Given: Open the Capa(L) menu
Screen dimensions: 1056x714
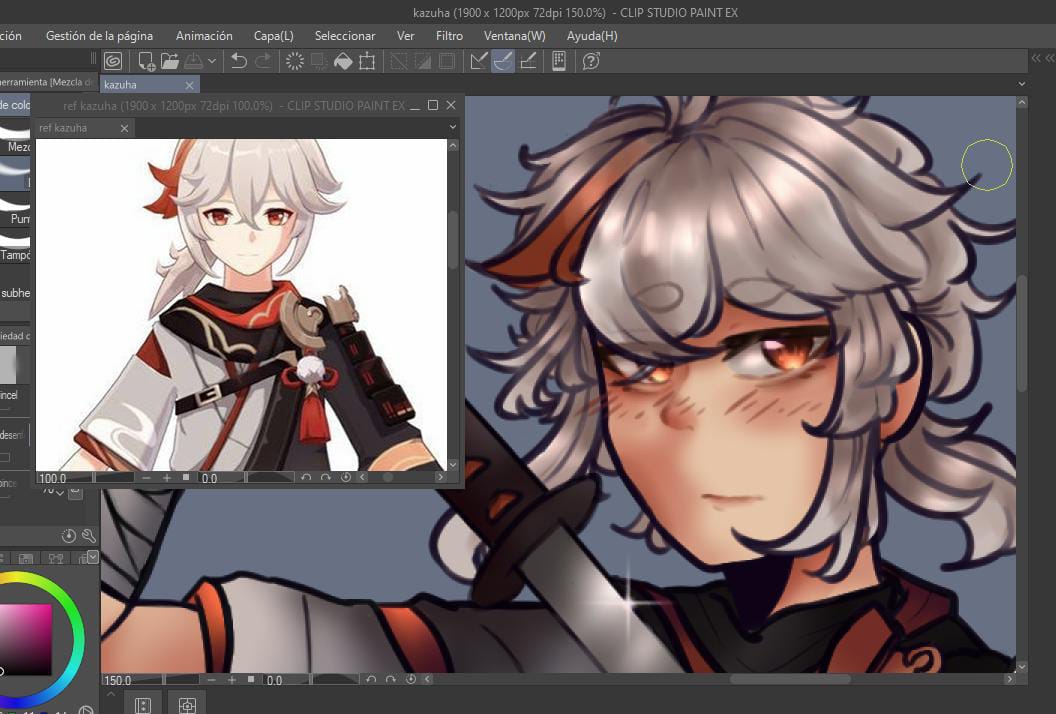Looking at the screenshot, I should [x=273, y=36].
